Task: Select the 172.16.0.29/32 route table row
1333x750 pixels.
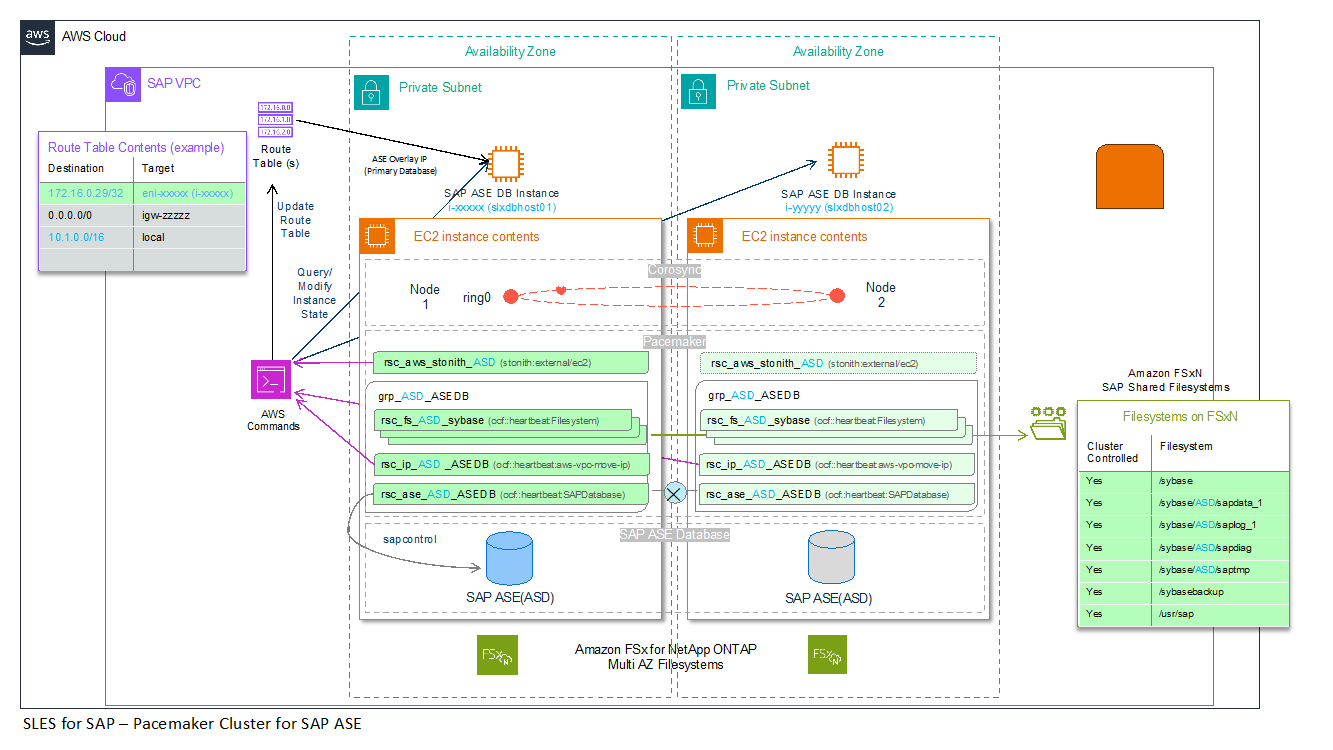Action: coord(141,192)
